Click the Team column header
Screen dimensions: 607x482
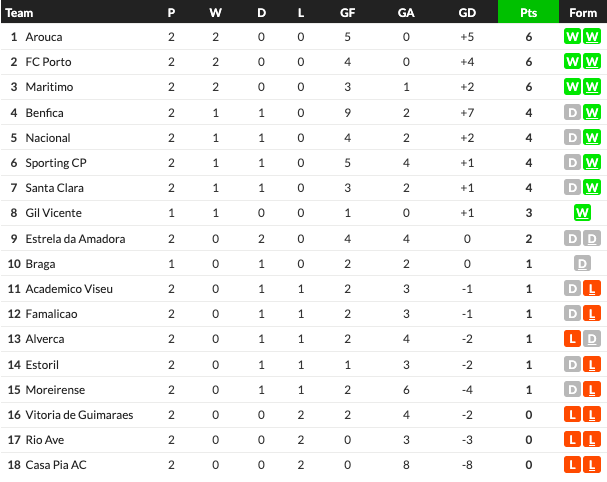pyautogui.click(x=19, y=13)
